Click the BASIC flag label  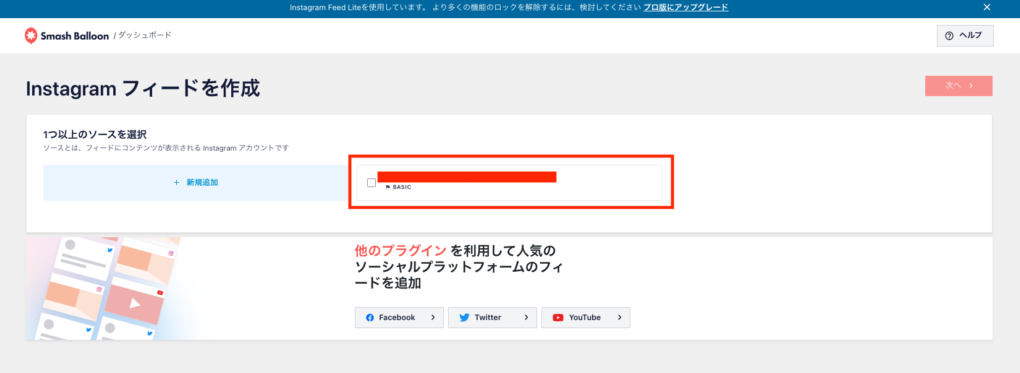pyautogui.click(x=399, y=187)
